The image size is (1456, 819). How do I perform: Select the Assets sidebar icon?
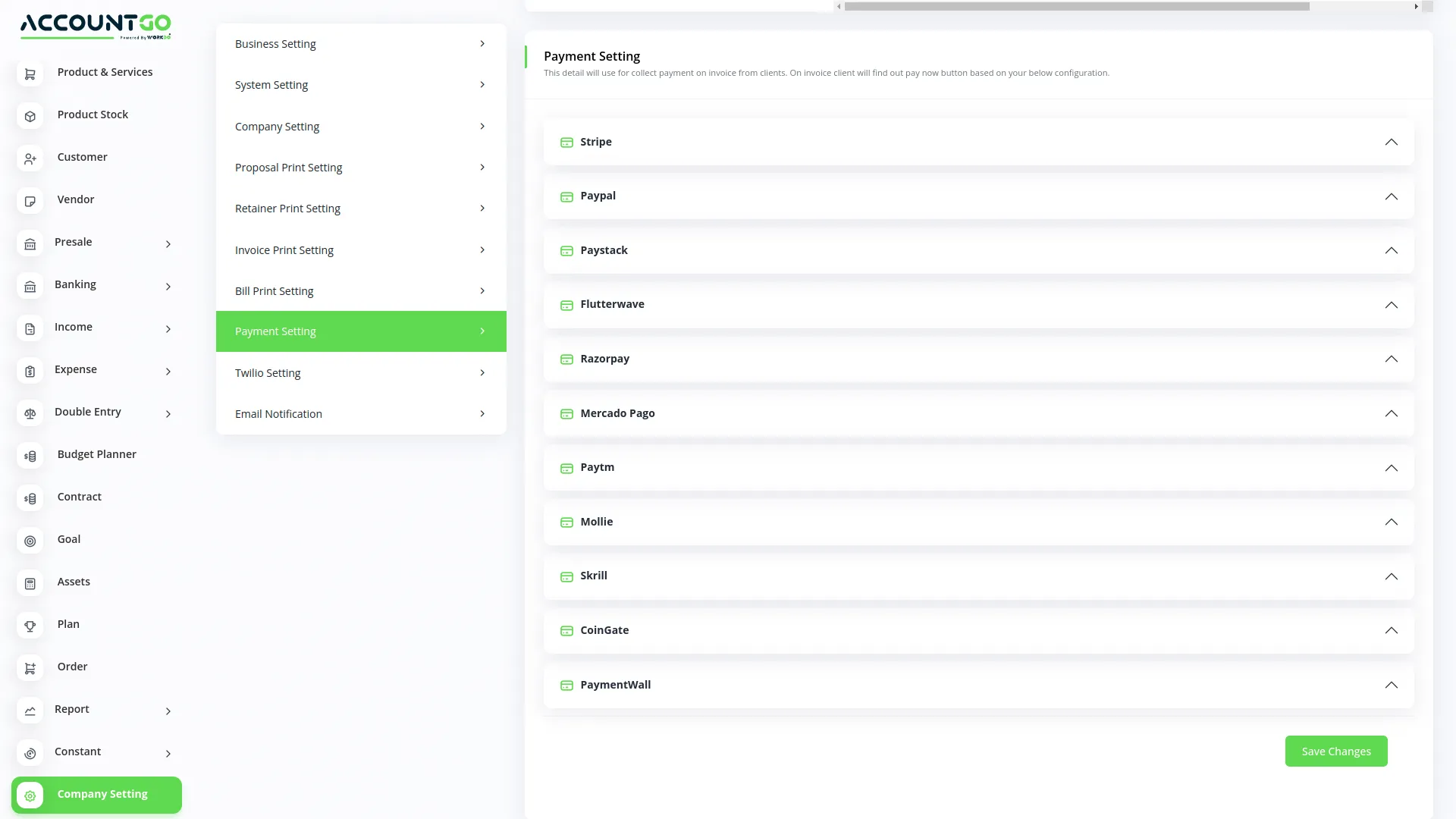tap(30, 583)
